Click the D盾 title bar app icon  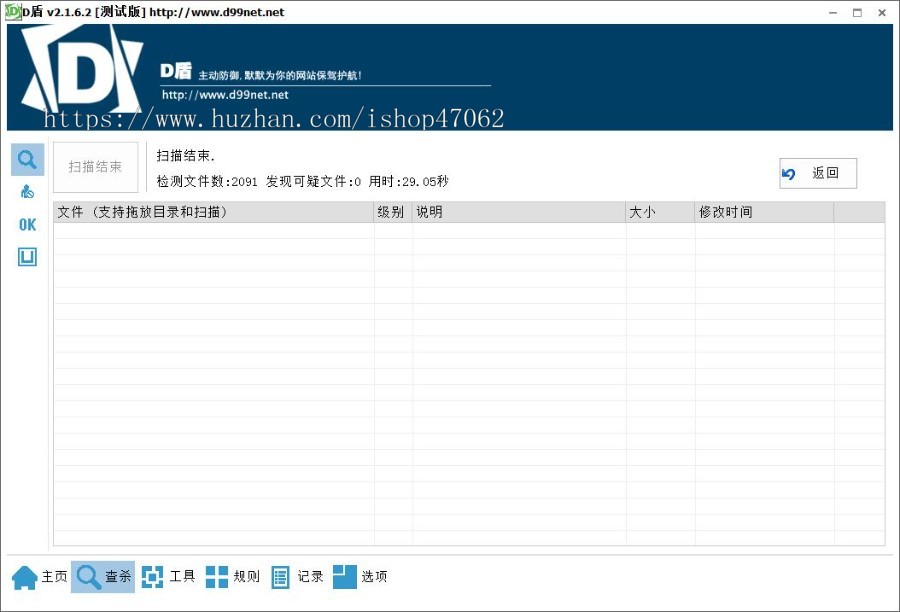click(x=13, y=11)
